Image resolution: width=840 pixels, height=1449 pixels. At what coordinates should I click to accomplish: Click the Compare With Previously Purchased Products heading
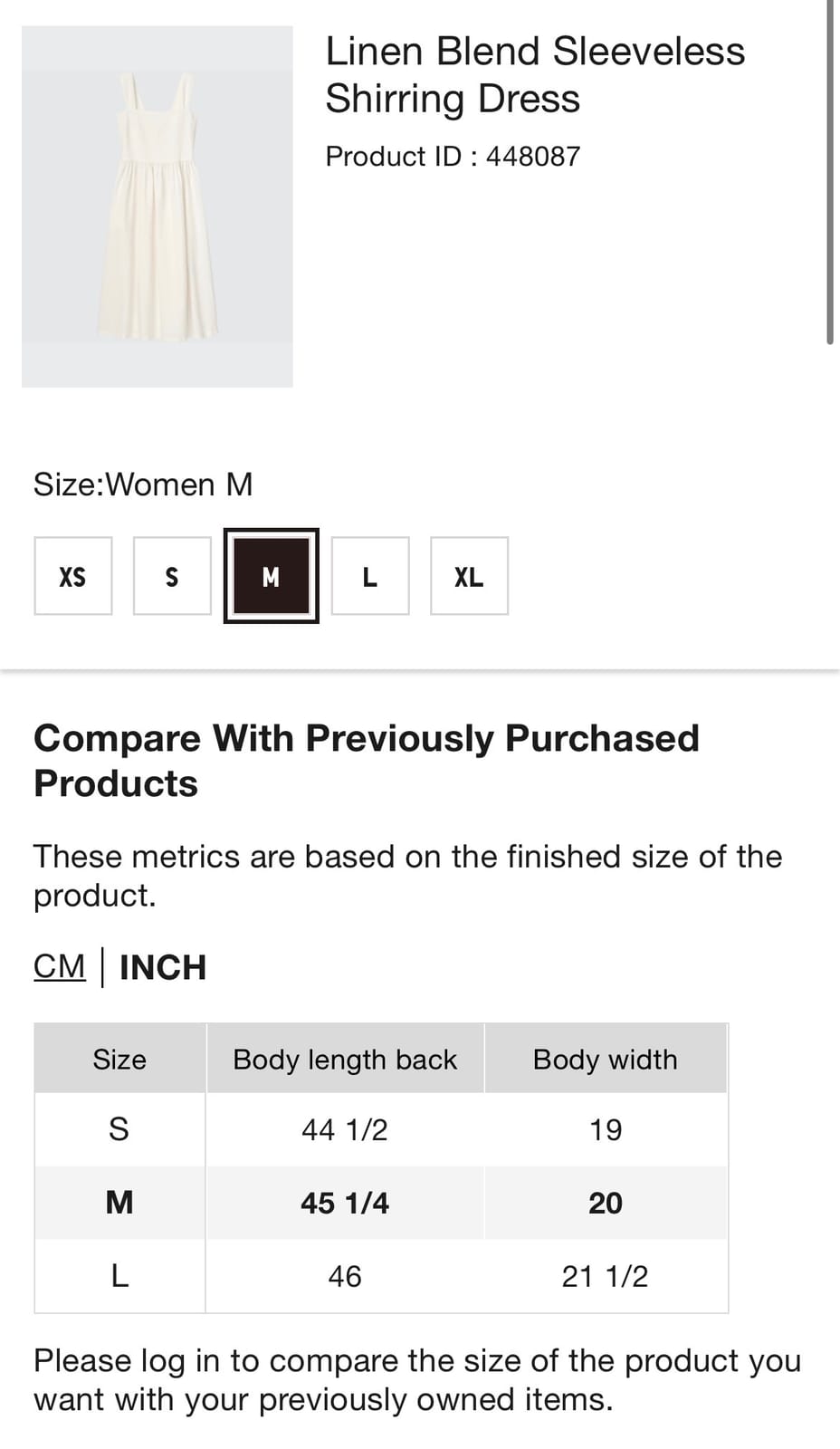point(367,760)
